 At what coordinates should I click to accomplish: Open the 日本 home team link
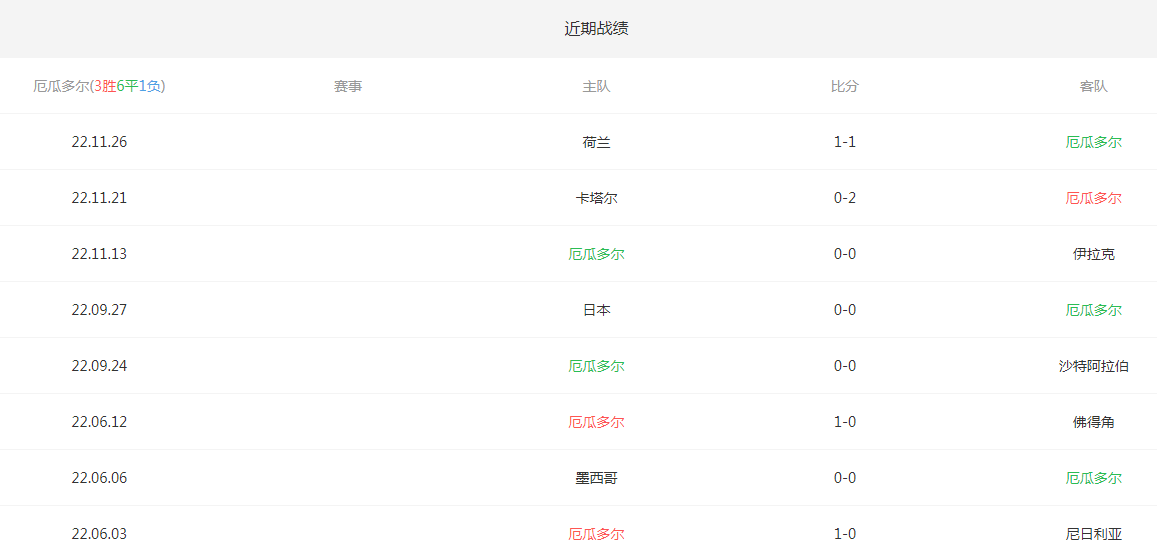(596, 310)
